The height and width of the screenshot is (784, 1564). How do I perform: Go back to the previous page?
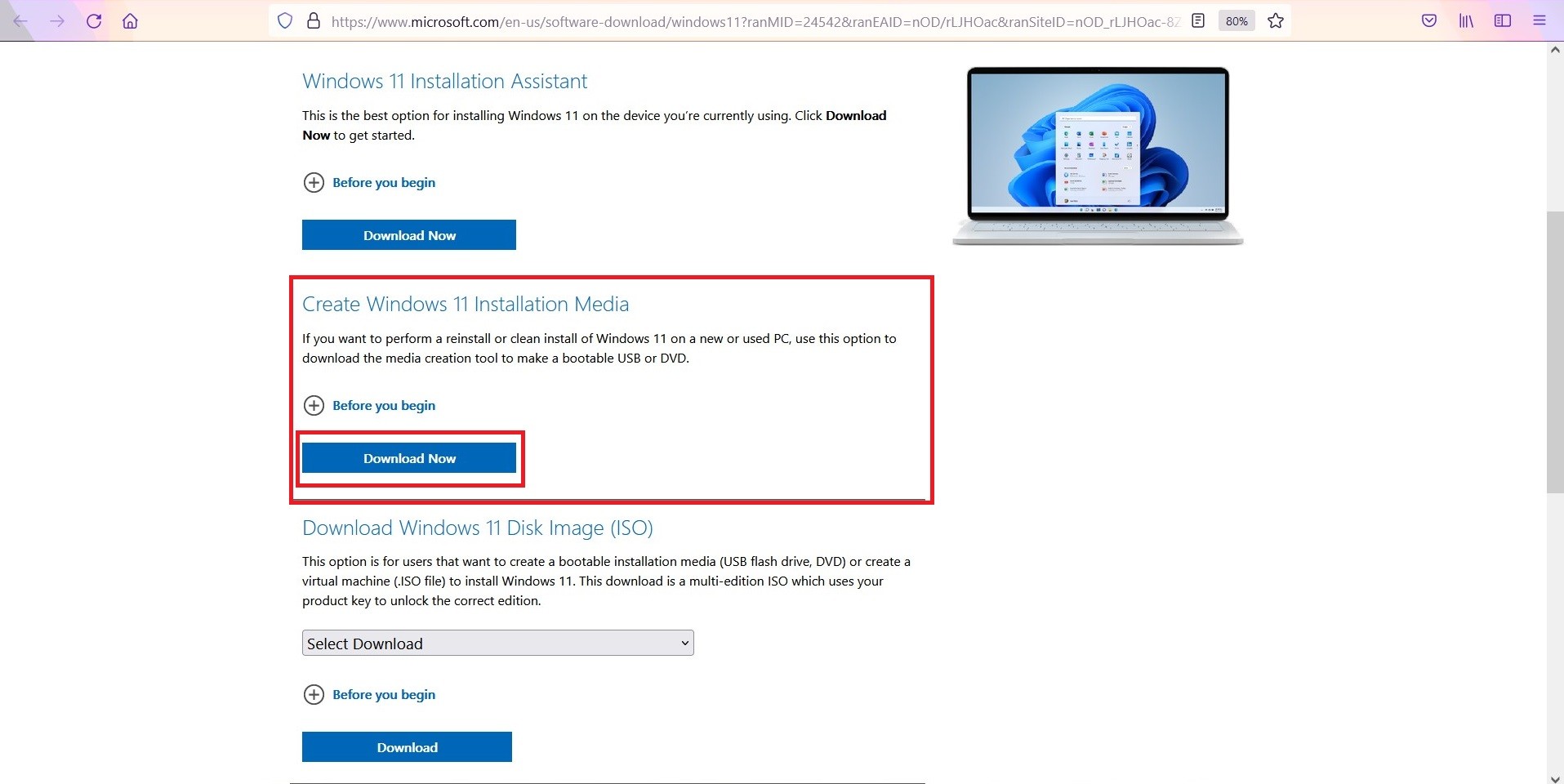click(x=20, y=21)
